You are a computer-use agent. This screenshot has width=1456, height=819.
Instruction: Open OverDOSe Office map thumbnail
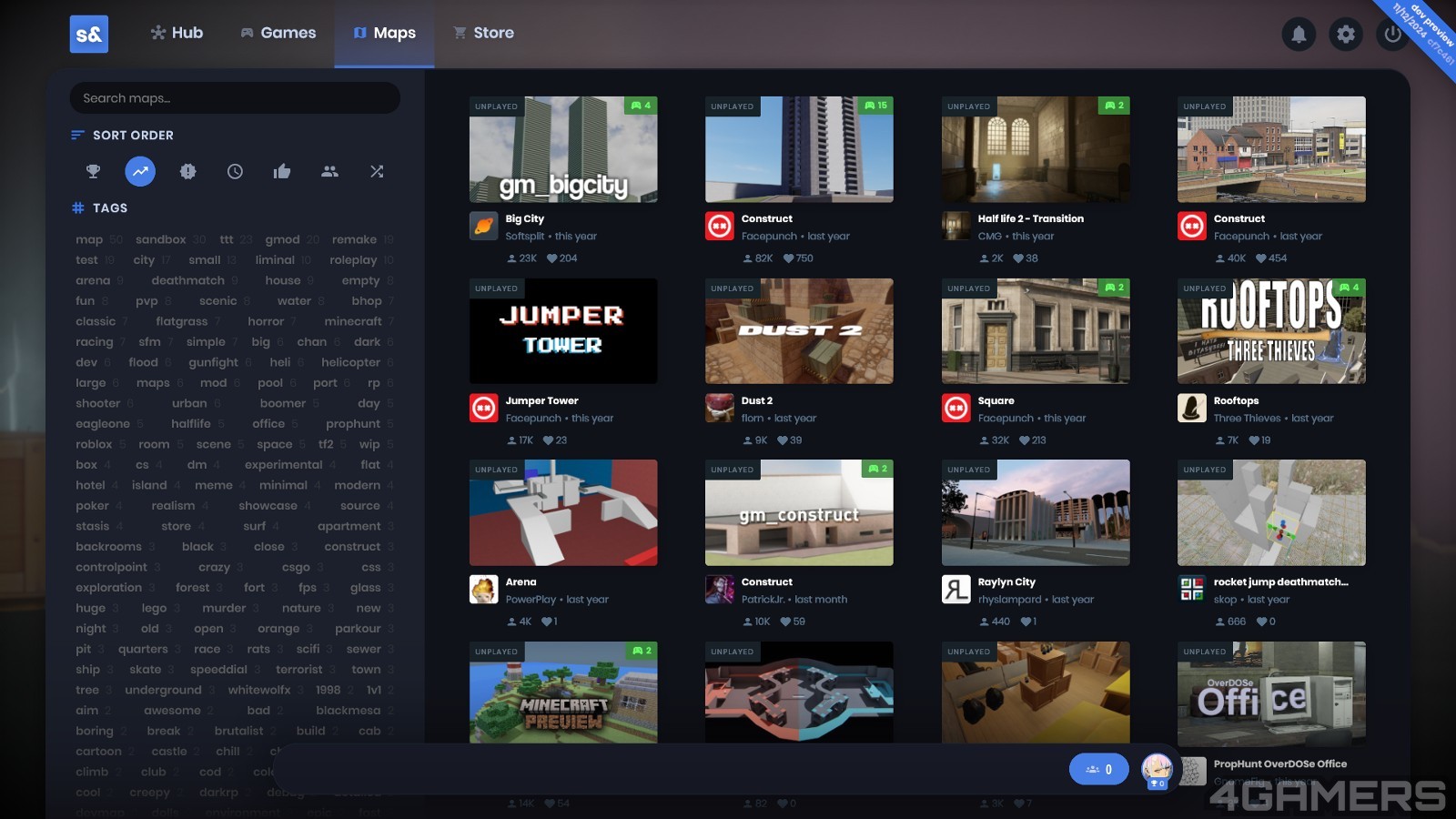[1271, 693]
